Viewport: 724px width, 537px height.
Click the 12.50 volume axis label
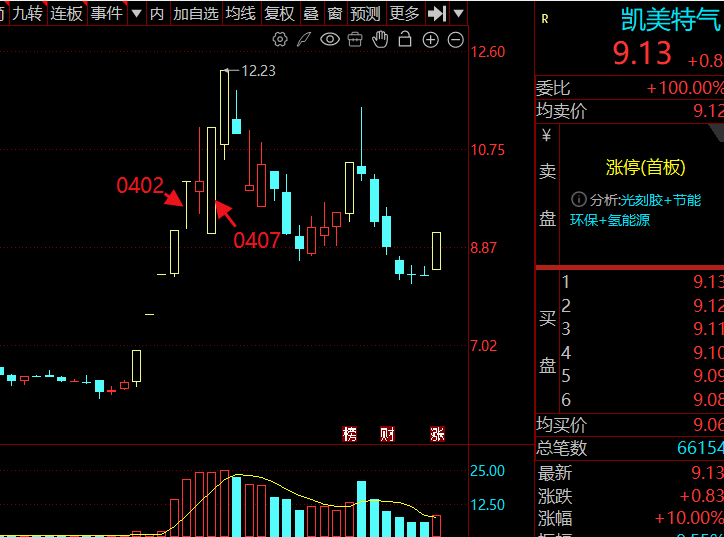pos(488,505)
